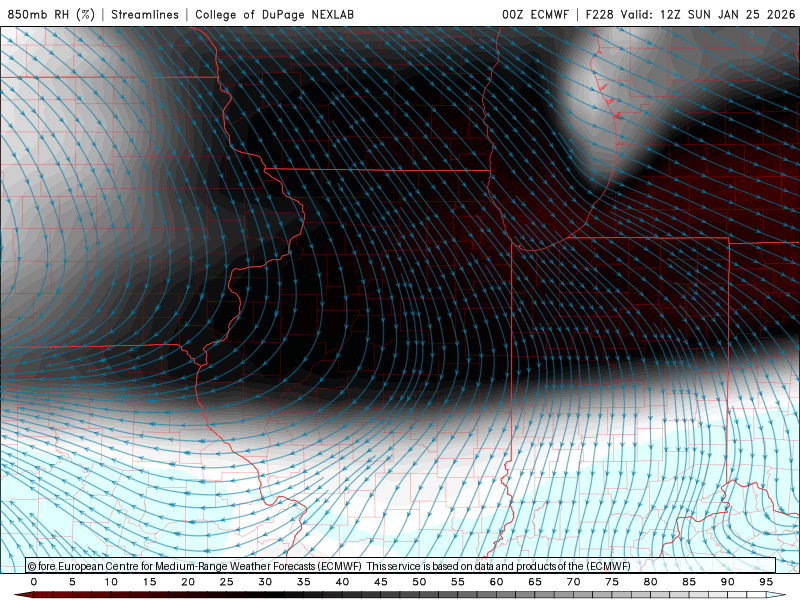Click the "60" colorbar scale label
This screenshot has width=800, height=600.
click(496, 582)
